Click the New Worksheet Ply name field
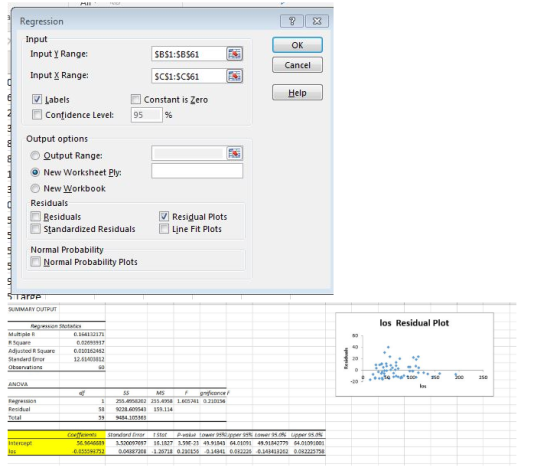The height and width of the screenshot is (474, 560). pos(197,171)
